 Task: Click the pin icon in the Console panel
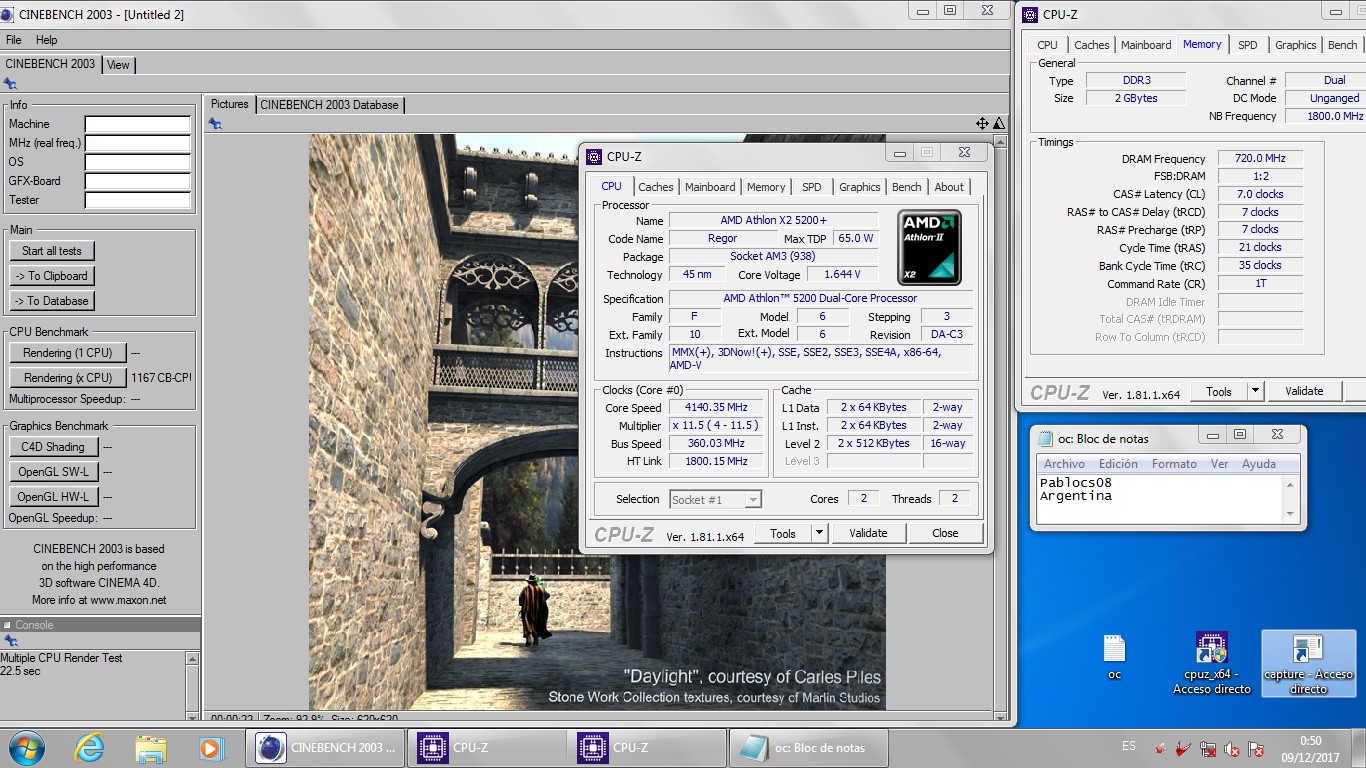point(10,641)
